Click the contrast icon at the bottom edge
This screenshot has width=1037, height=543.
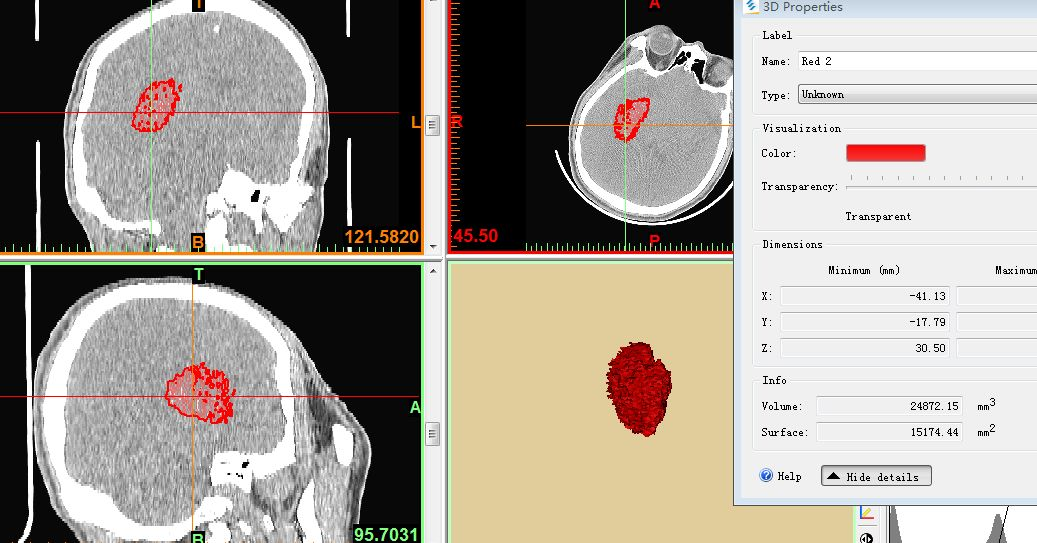tap(866, 538)
